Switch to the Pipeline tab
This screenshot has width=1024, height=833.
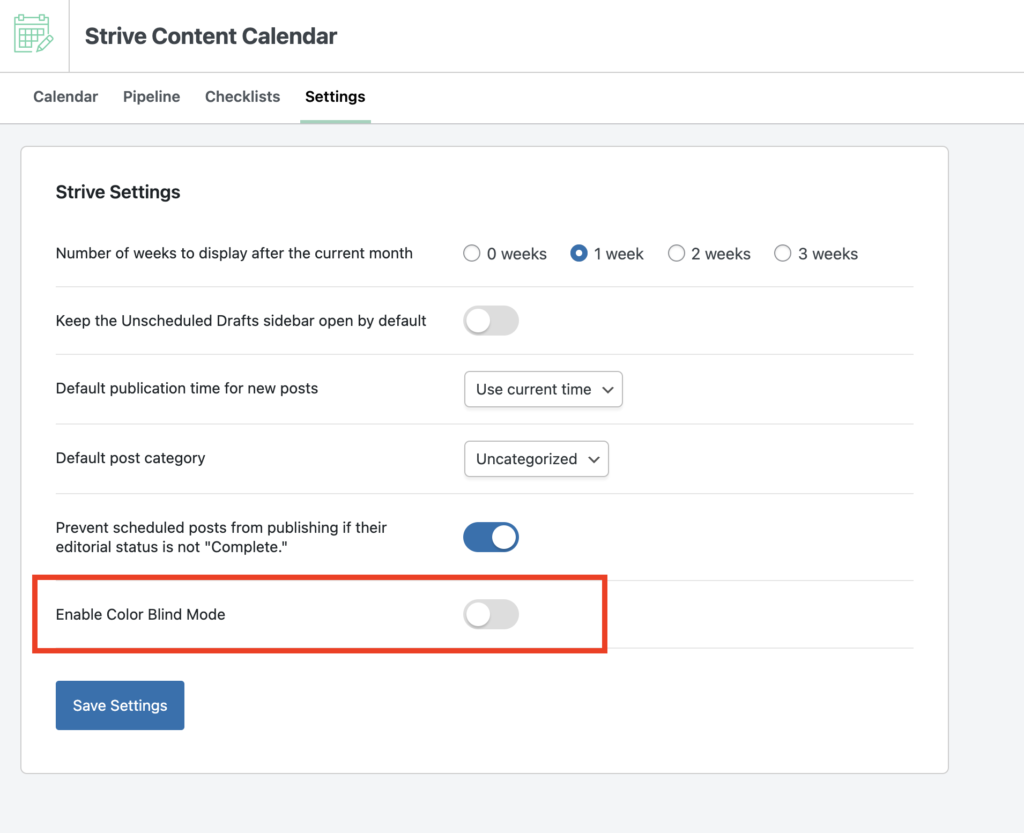(x=152, y=97)
